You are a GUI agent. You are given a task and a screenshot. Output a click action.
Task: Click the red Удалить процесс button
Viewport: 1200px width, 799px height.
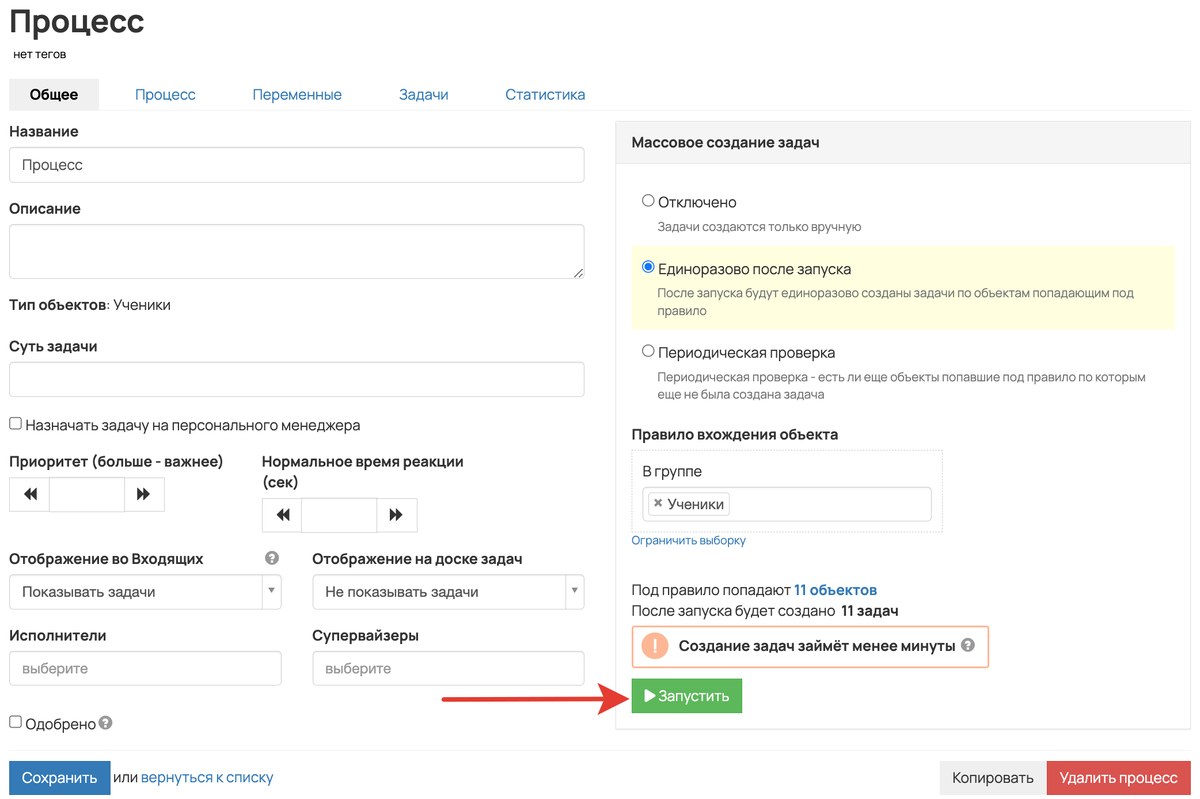1119,778
